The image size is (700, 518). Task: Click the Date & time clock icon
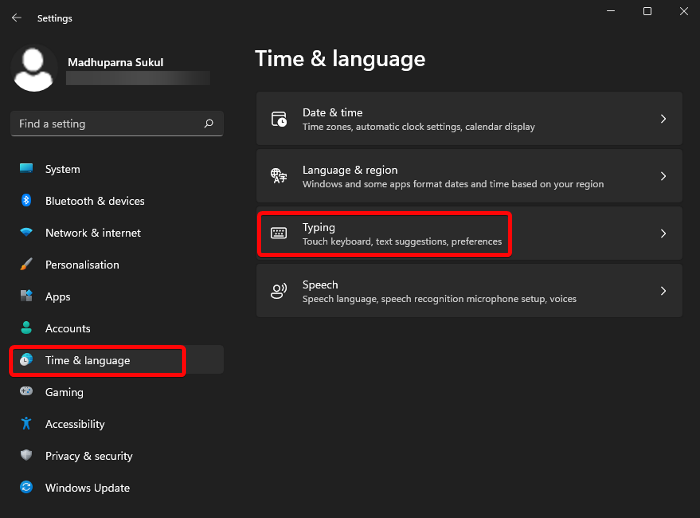pos(279,119)
